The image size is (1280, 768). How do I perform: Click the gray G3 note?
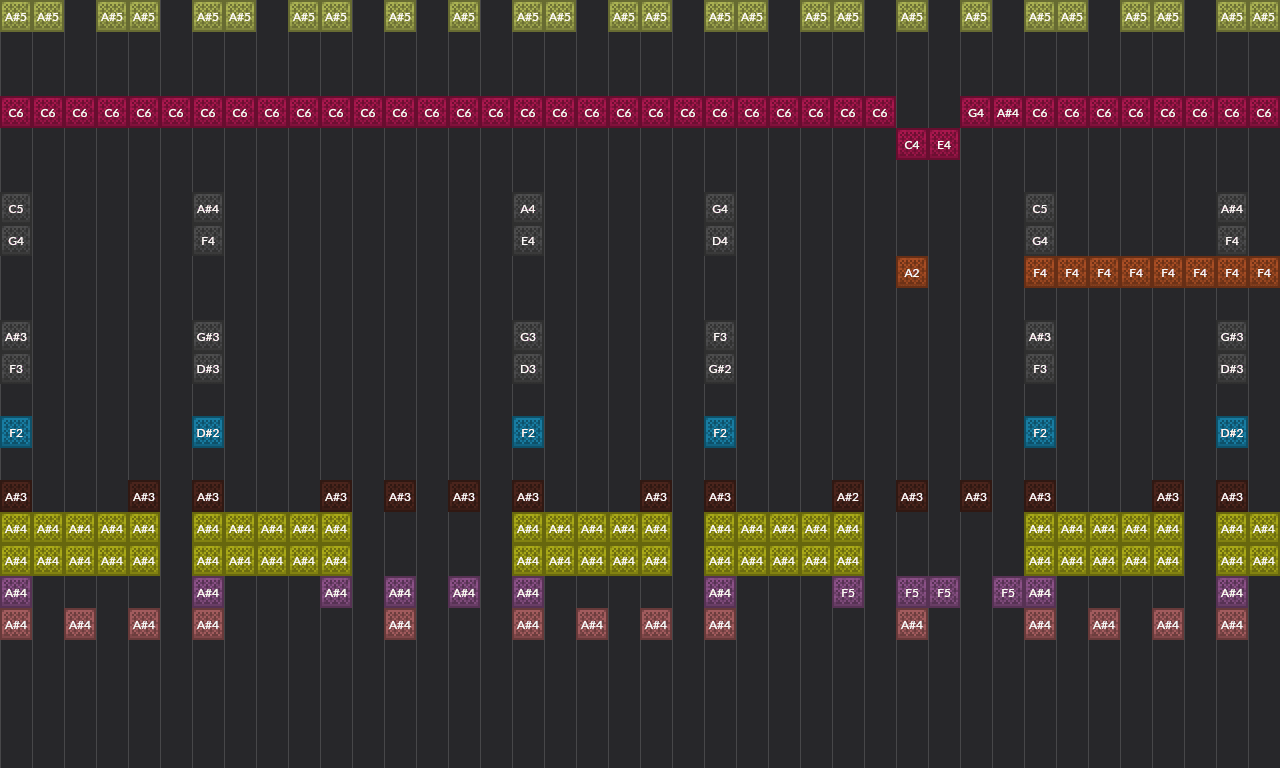[x=527, y=336]
